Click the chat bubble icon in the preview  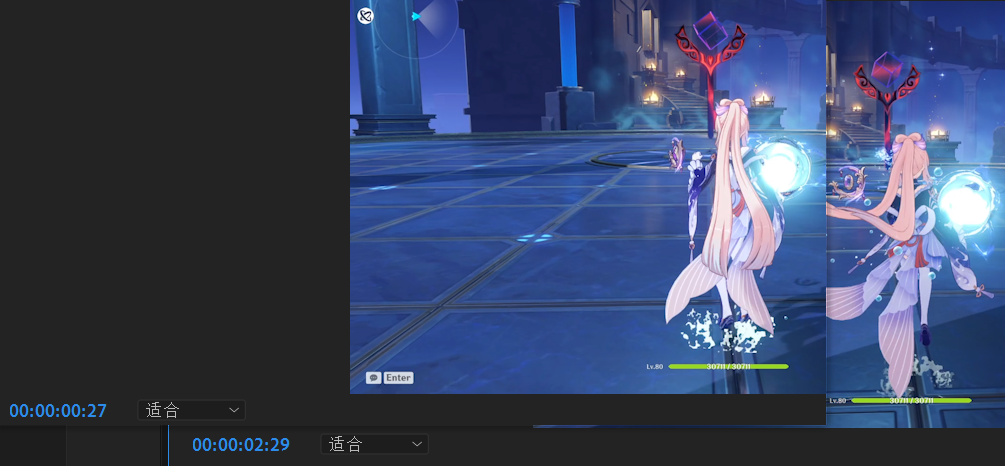pyautogui.click(x=374, y=378)
